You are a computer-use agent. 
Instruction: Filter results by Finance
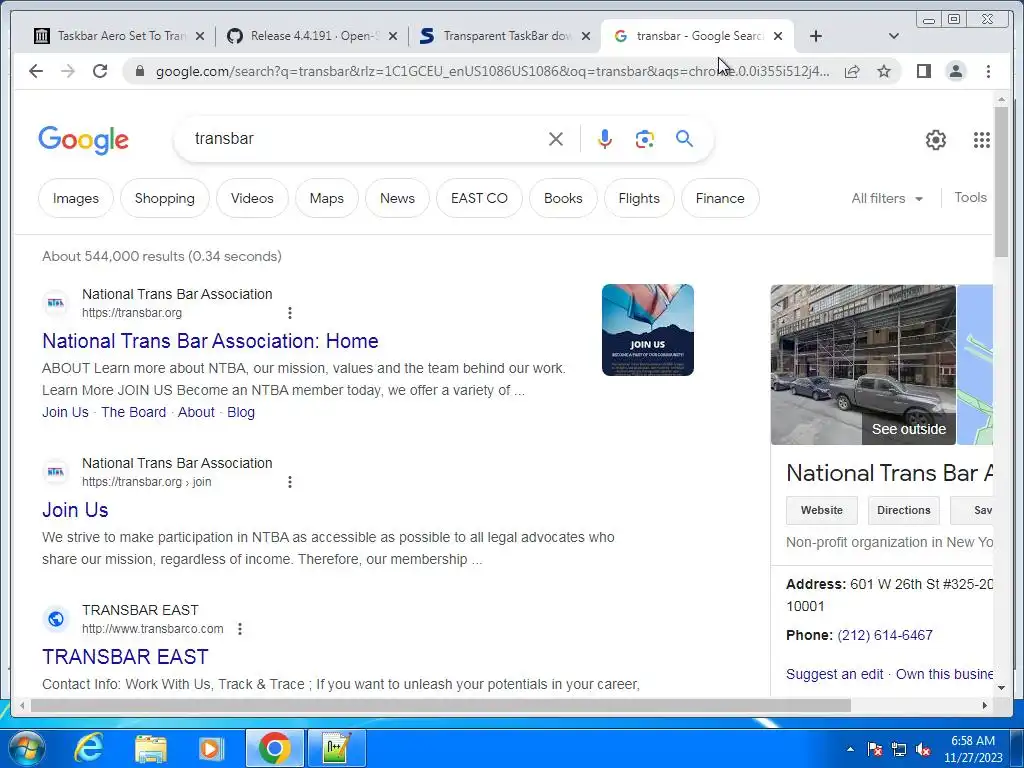720,199
